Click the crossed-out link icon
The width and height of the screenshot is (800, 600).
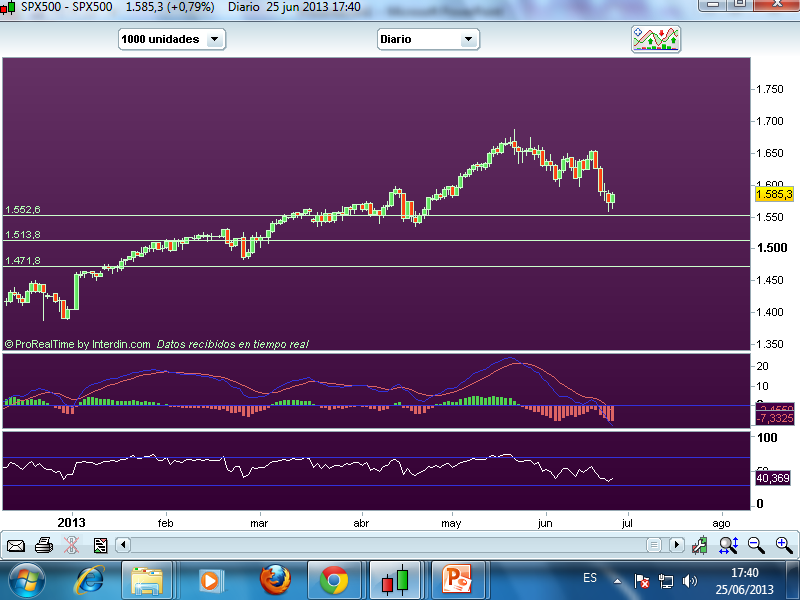point(71,545)
